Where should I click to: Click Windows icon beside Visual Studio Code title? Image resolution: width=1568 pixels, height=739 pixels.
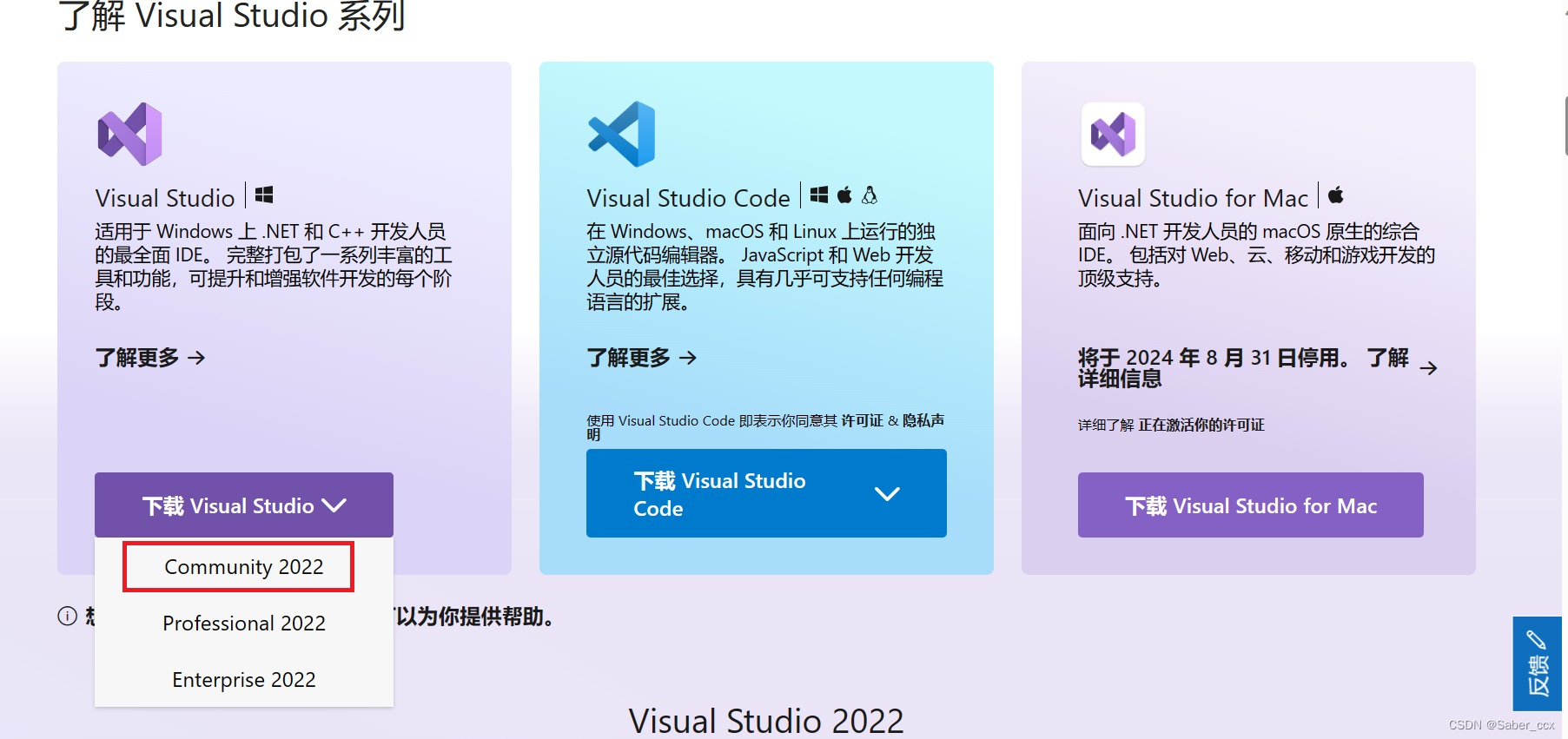point(819,195)
